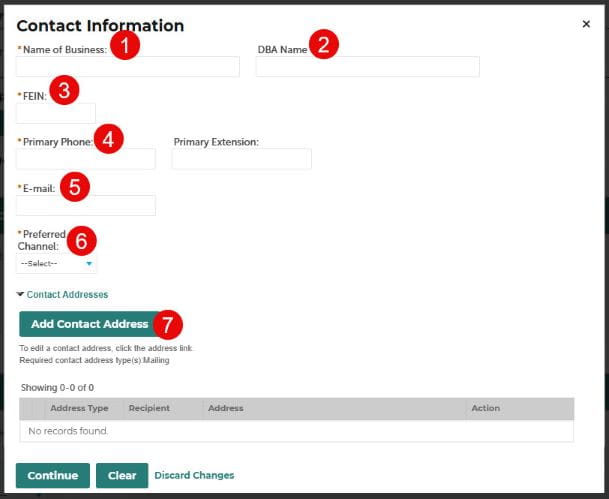Collapse the Contact Addresses section

[62, 294]
